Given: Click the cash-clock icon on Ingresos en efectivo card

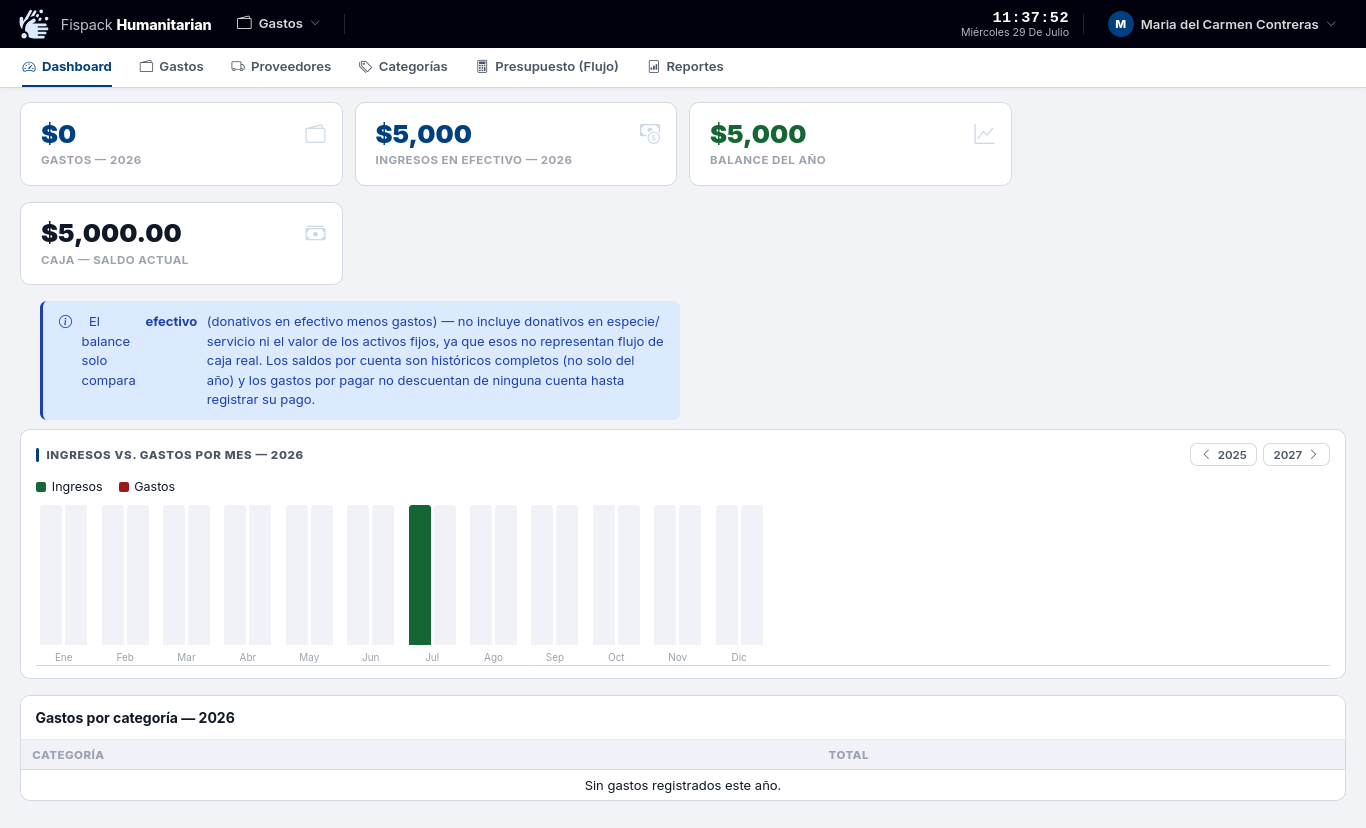Looking at the screenshot, I should (650, 134).
